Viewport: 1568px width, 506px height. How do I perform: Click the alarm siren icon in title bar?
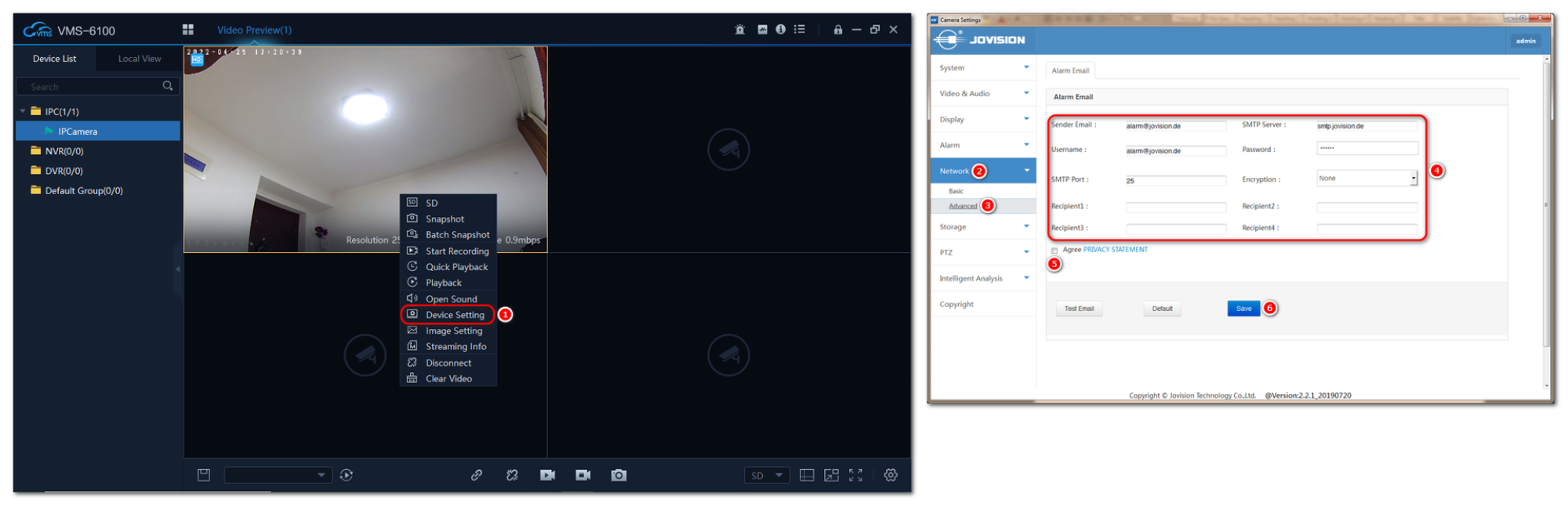[739, 30]
